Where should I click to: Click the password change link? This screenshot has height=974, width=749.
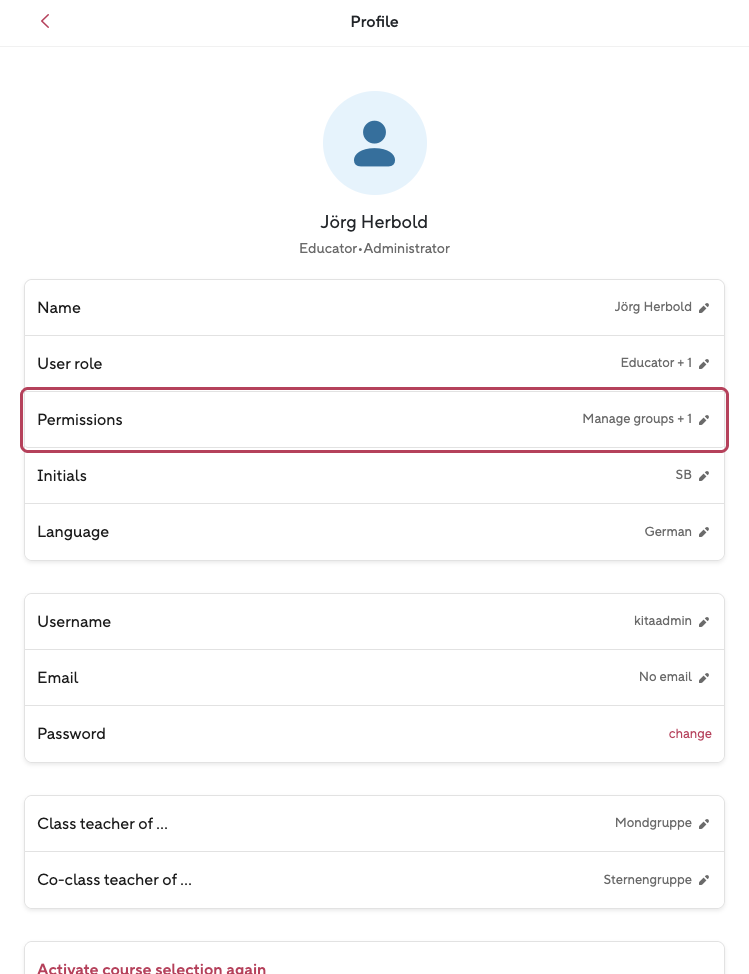690,734
